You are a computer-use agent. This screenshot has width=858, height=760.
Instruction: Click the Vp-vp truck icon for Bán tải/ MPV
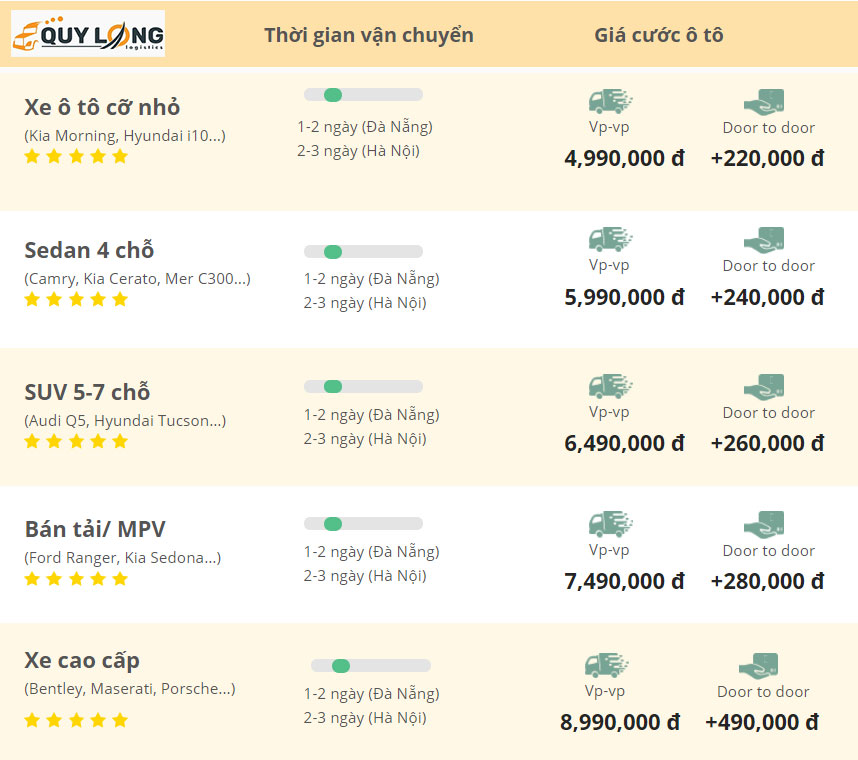[611, 524]
